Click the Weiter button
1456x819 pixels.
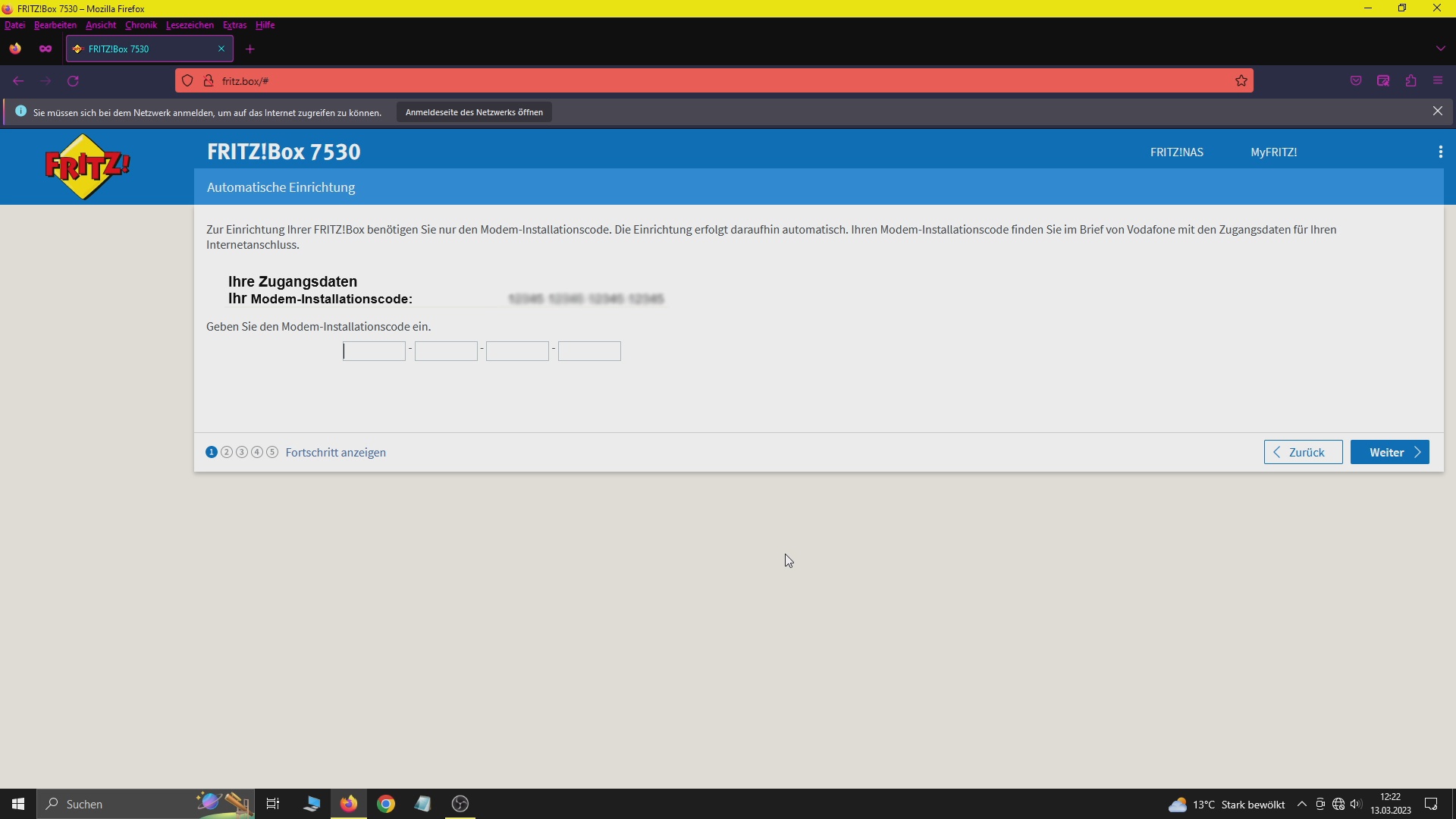(x=1389, y=453)
